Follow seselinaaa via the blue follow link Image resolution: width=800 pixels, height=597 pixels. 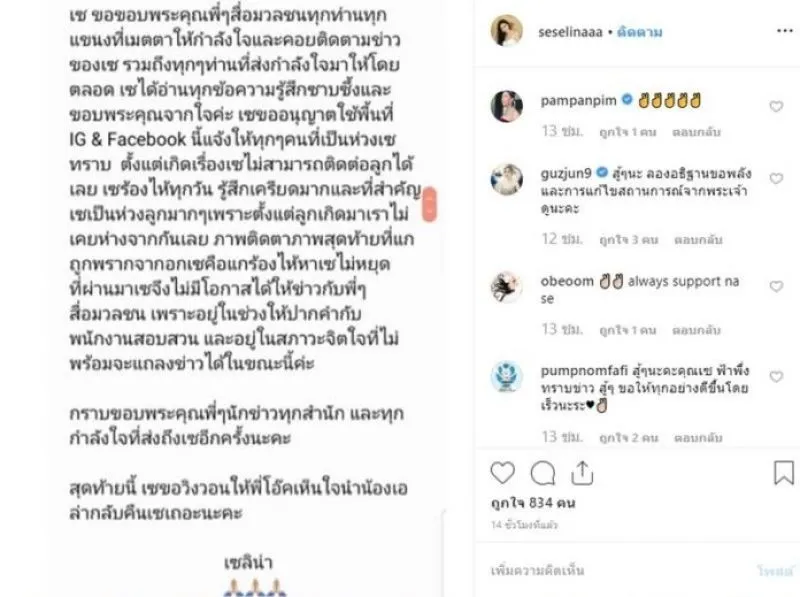click(639, 32)
